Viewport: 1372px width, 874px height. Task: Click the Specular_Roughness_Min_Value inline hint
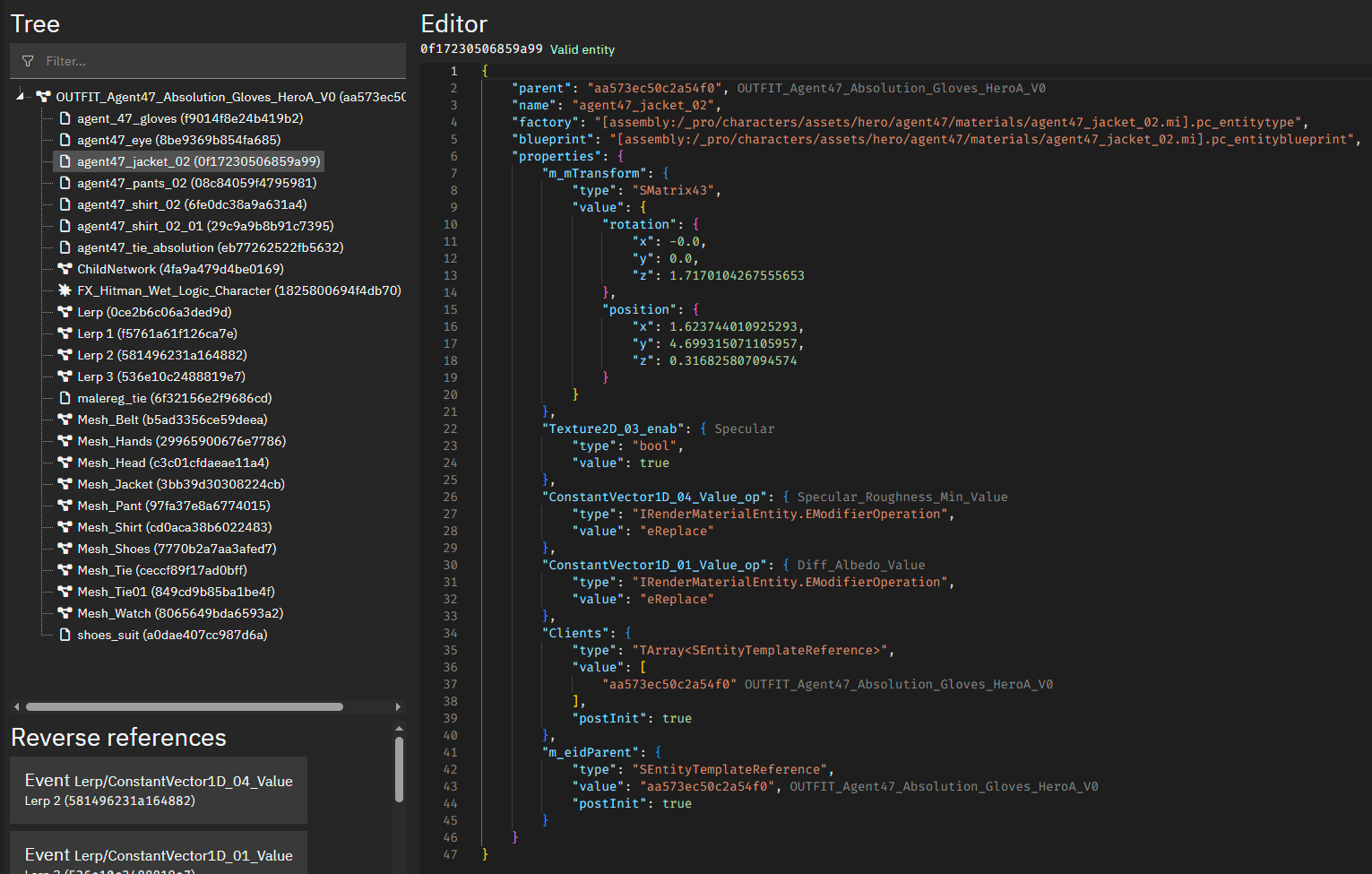pyautogui.click(x=902, y=497)
